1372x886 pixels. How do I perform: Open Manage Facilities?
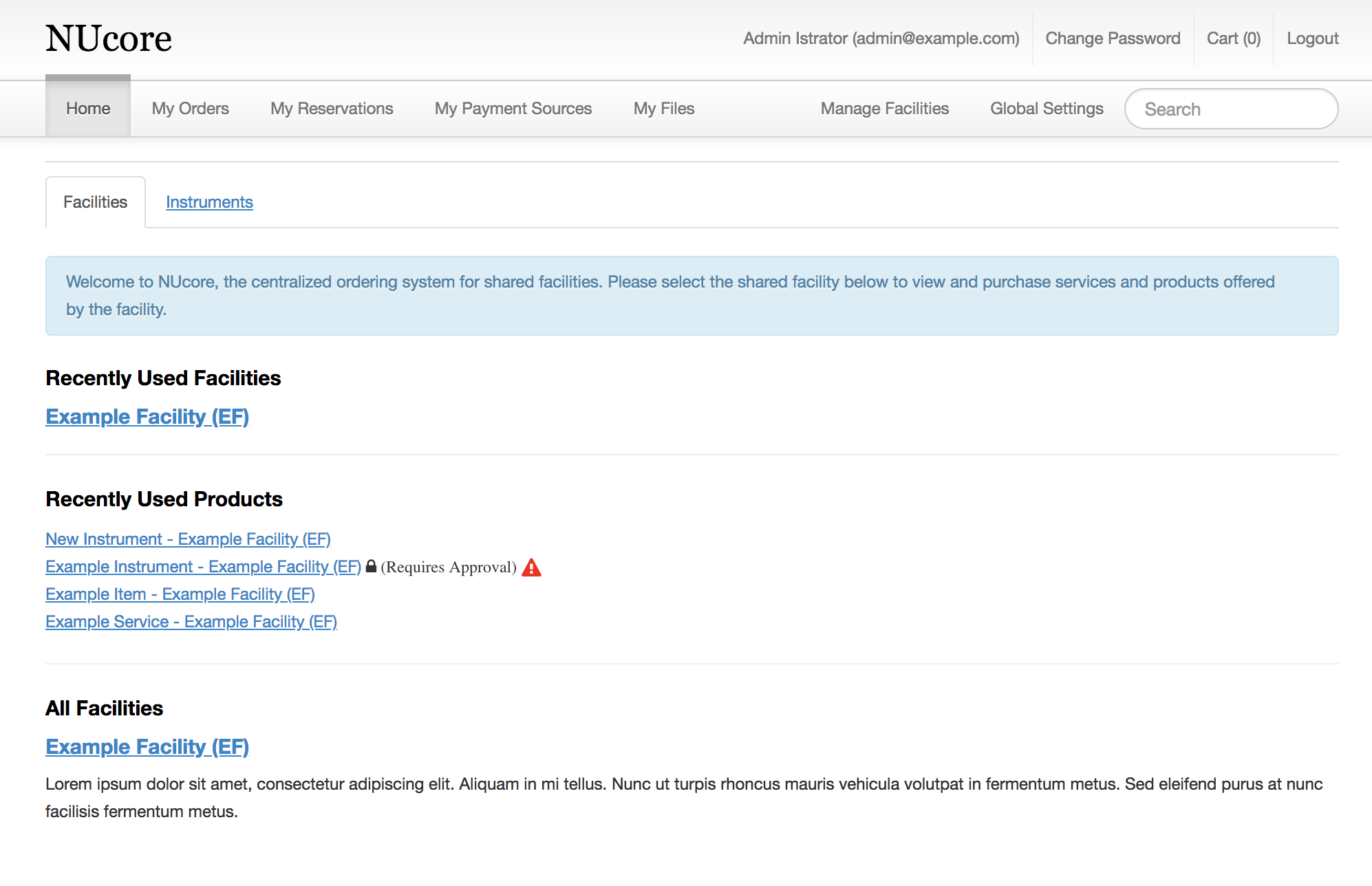pyautogui.click(x=884, y=109)
